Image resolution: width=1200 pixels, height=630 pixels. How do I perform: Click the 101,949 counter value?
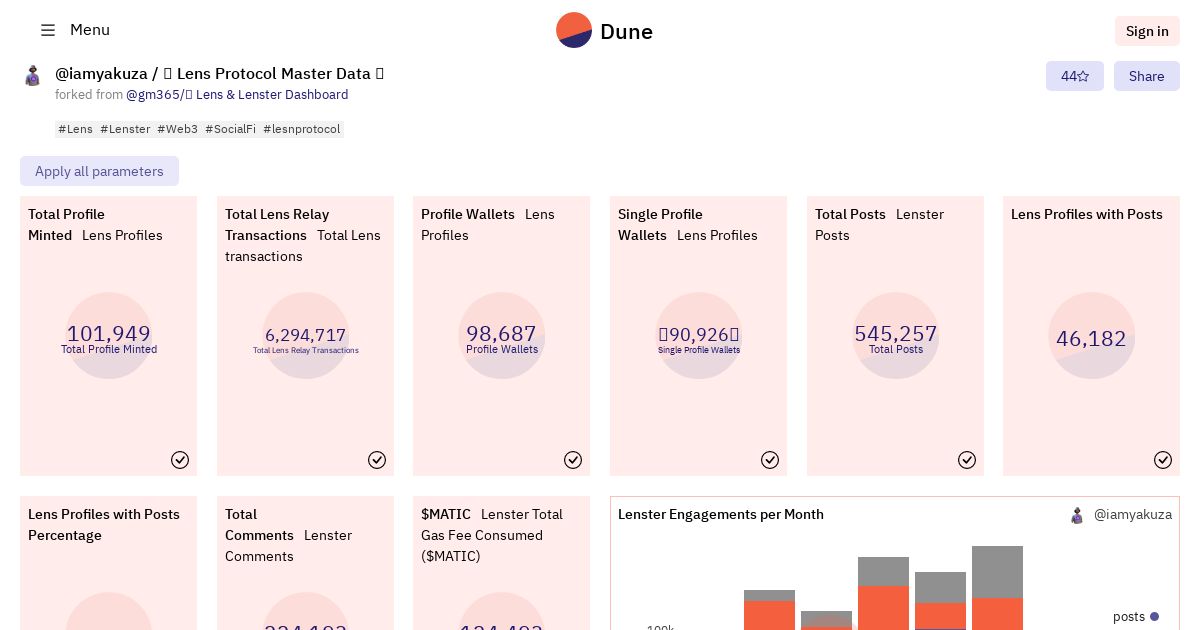click(x=109, y=333)
